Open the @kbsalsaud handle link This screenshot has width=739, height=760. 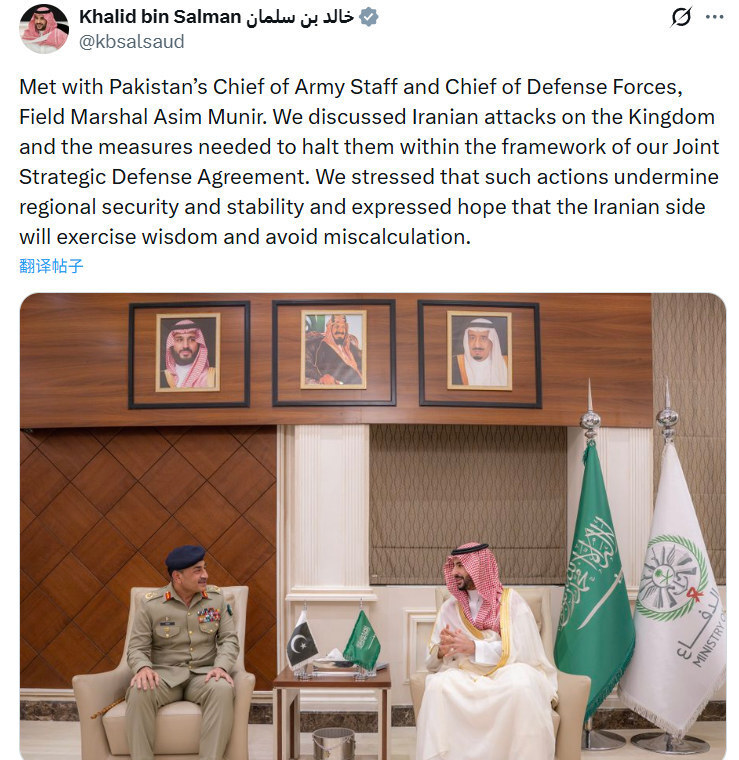[131, 42]
